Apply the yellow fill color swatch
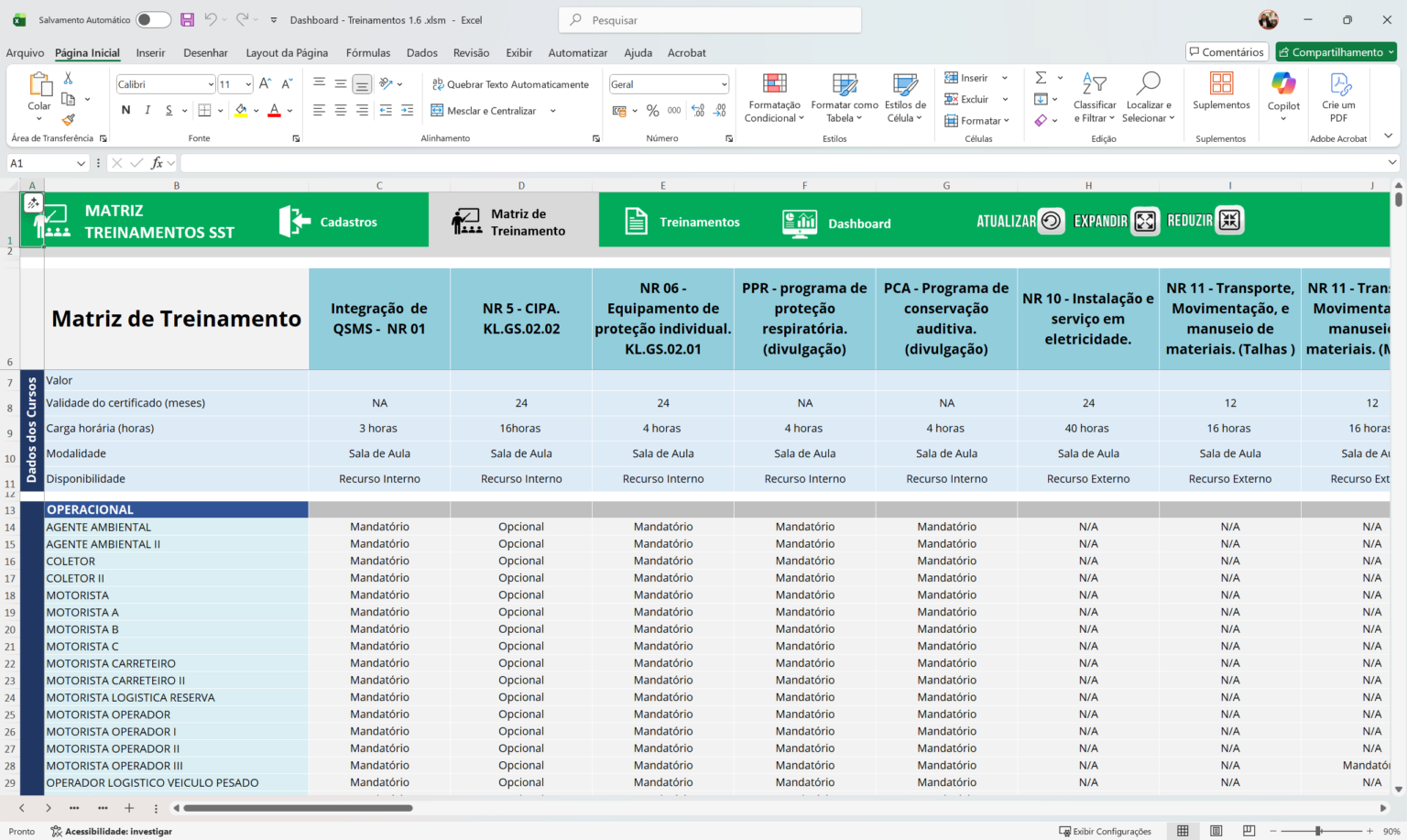The height and width of the screenshot is (840, 1407). click(241, 111)
